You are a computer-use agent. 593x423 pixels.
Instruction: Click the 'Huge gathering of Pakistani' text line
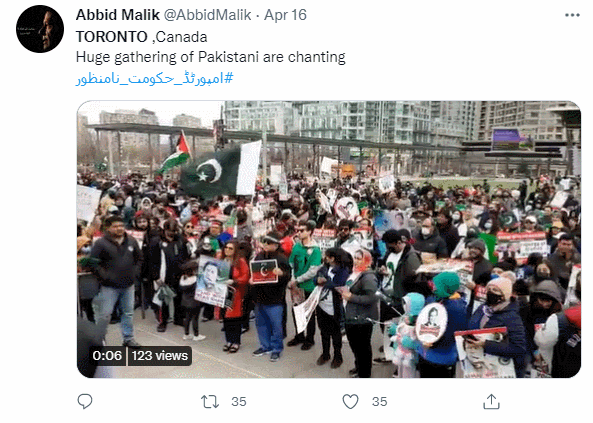pyautogui.click(x=211, y=58)
